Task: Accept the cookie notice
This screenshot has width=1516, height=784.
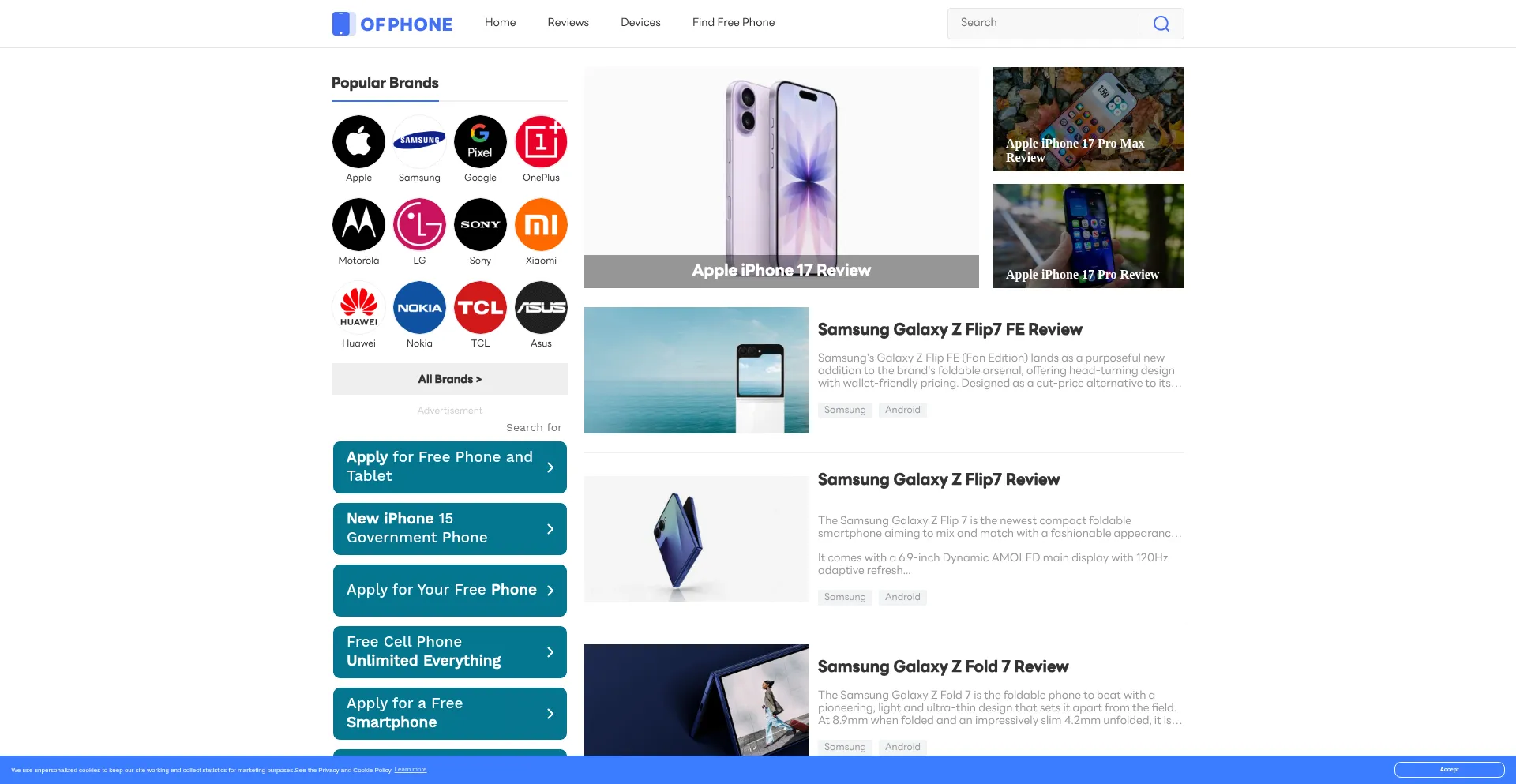Action: click(x=1449, y=770)
